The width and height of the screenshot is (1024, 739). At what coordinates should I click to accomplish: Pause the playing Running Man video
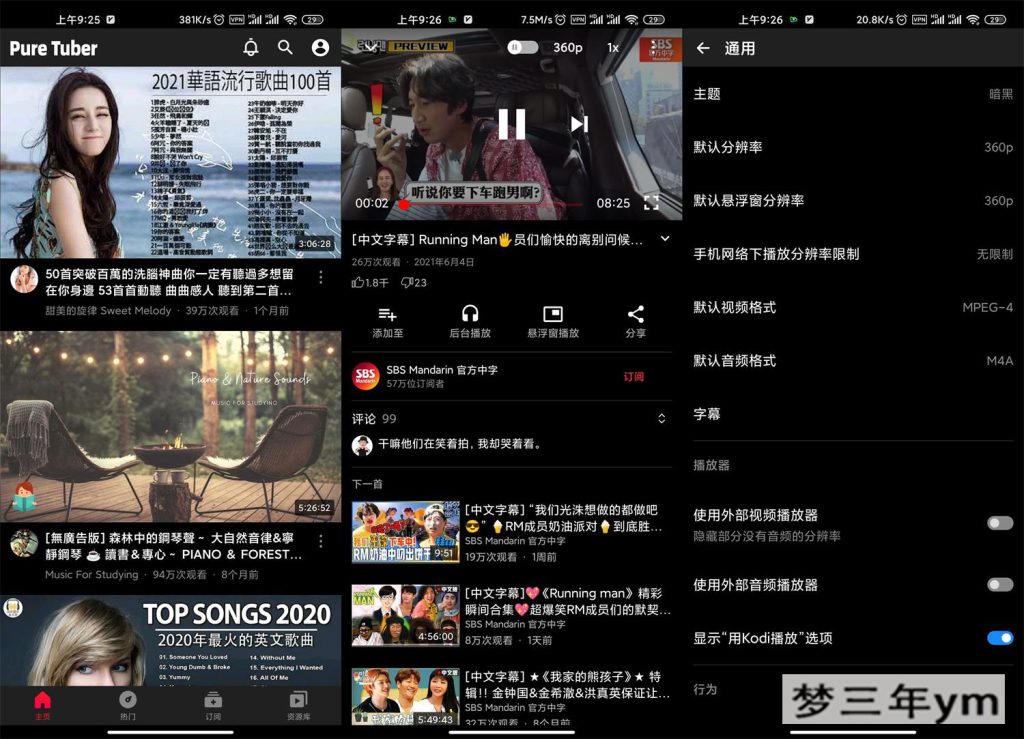[511, 124]
